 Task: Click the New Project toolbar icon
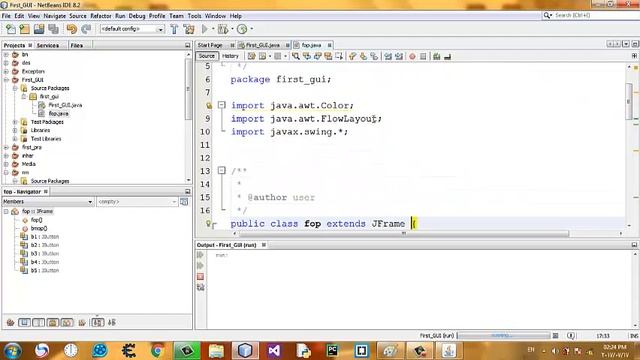pos(24,29)
